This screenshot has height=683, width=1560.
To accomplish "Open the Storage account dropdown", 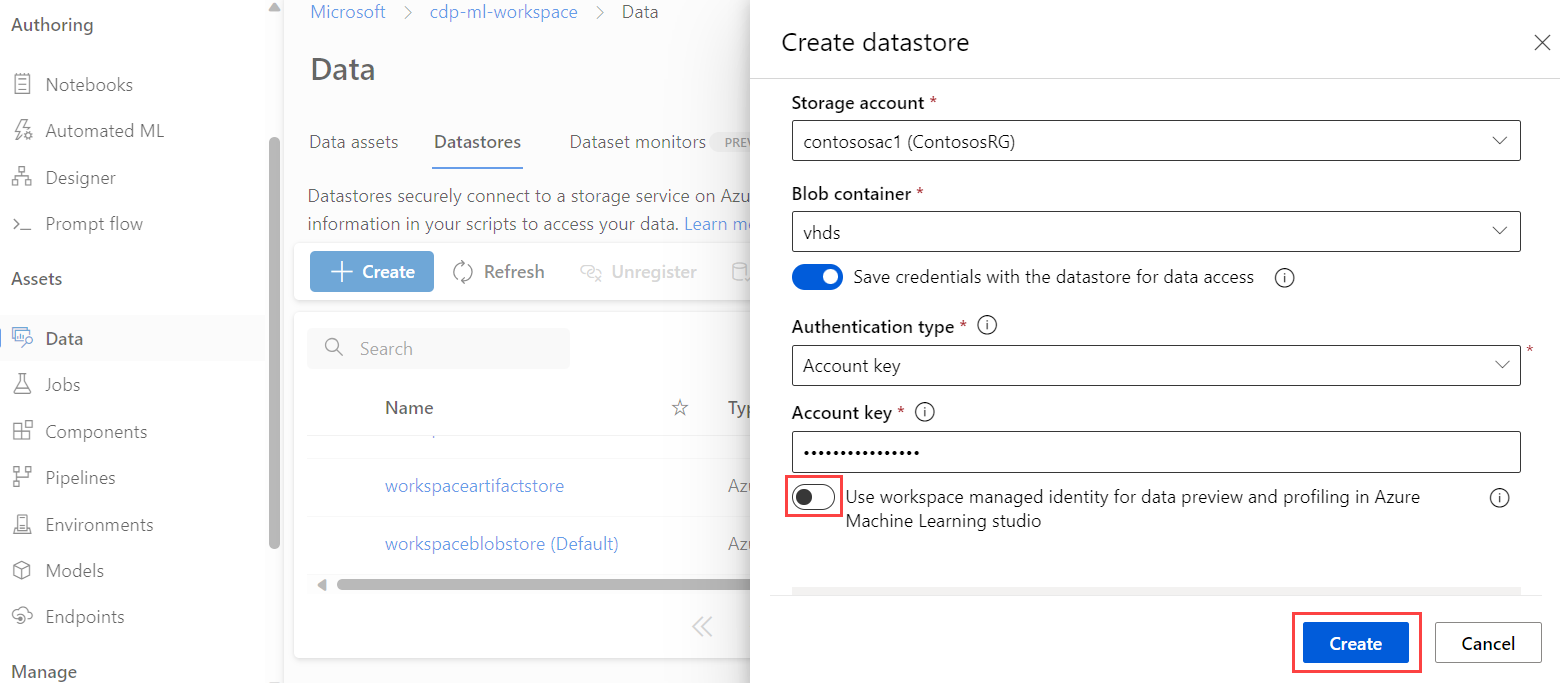I will tap(1156, 141).
